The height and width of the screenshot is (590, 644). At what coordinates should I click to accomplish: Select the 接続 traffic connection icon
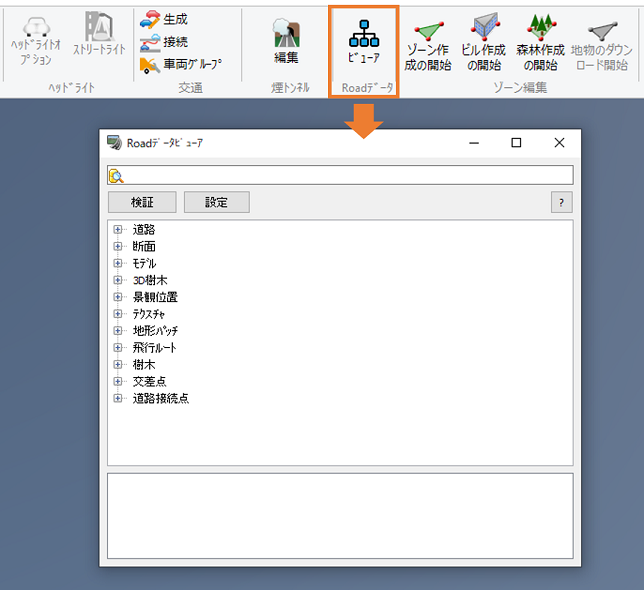tap(150, 43)
